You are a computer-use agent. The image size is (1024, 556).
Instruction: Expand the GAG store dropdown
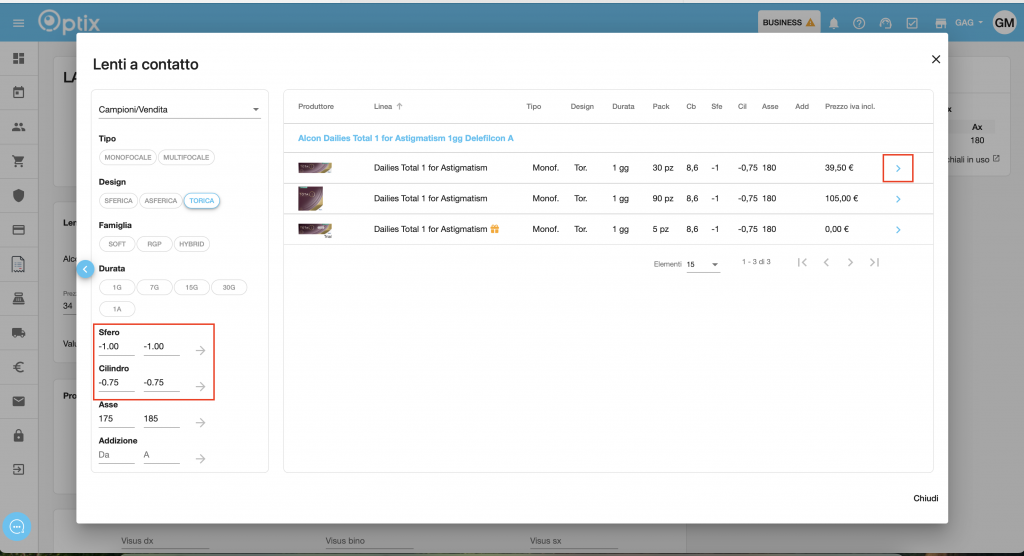[x=969, y=23]
